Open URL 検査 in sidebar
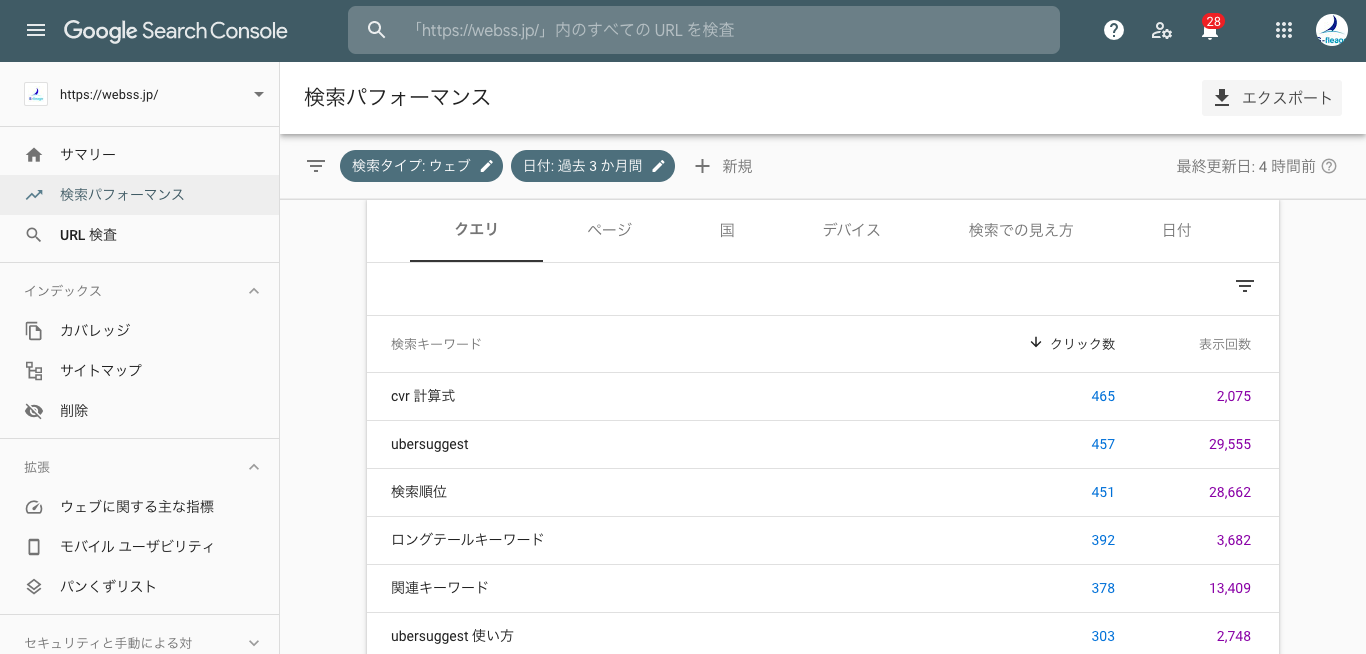This screenshot has height=654, width=1366. coord(139,235)
